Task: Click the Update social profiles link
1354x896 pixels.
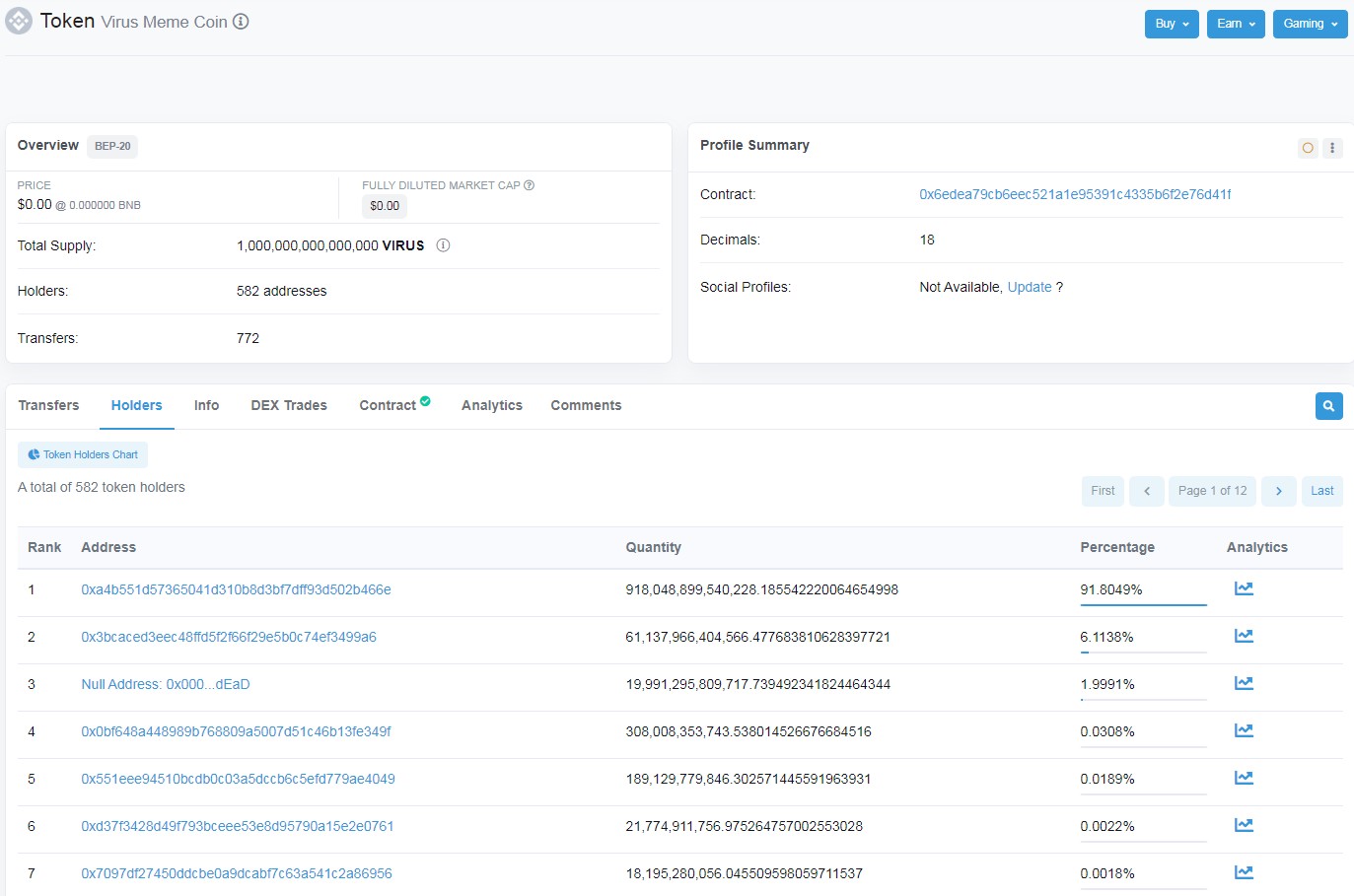Action: (x=1030, y=287)
